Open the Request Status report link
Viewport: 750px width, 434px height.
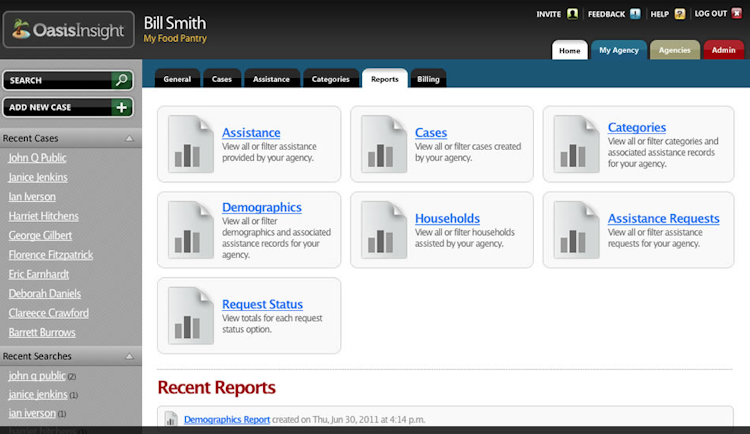click(x=262, y=304)
